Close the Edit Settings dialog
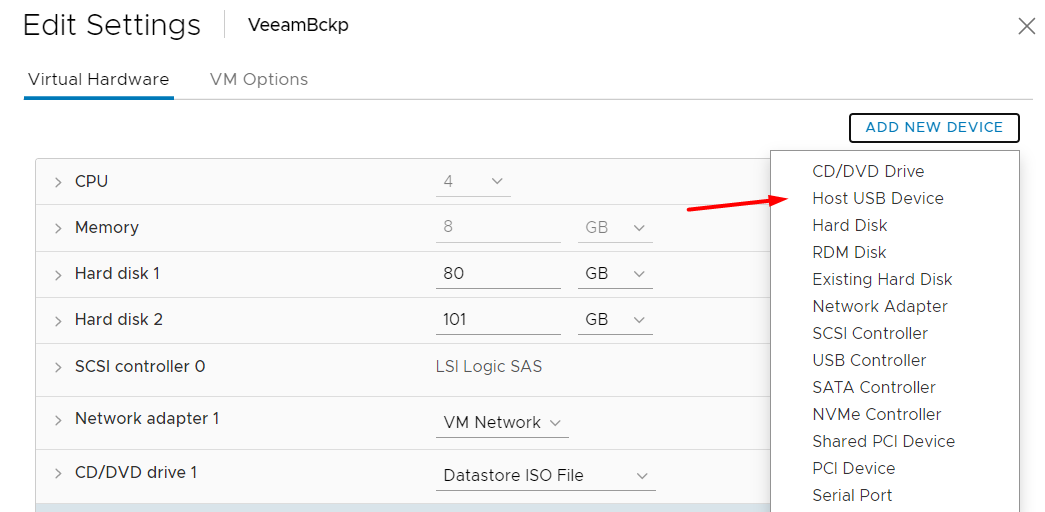 coord(1026,27)
